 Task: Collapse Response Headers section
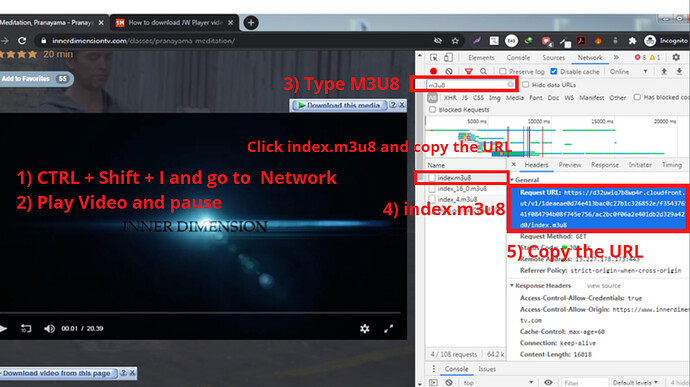tap(512, 285)
